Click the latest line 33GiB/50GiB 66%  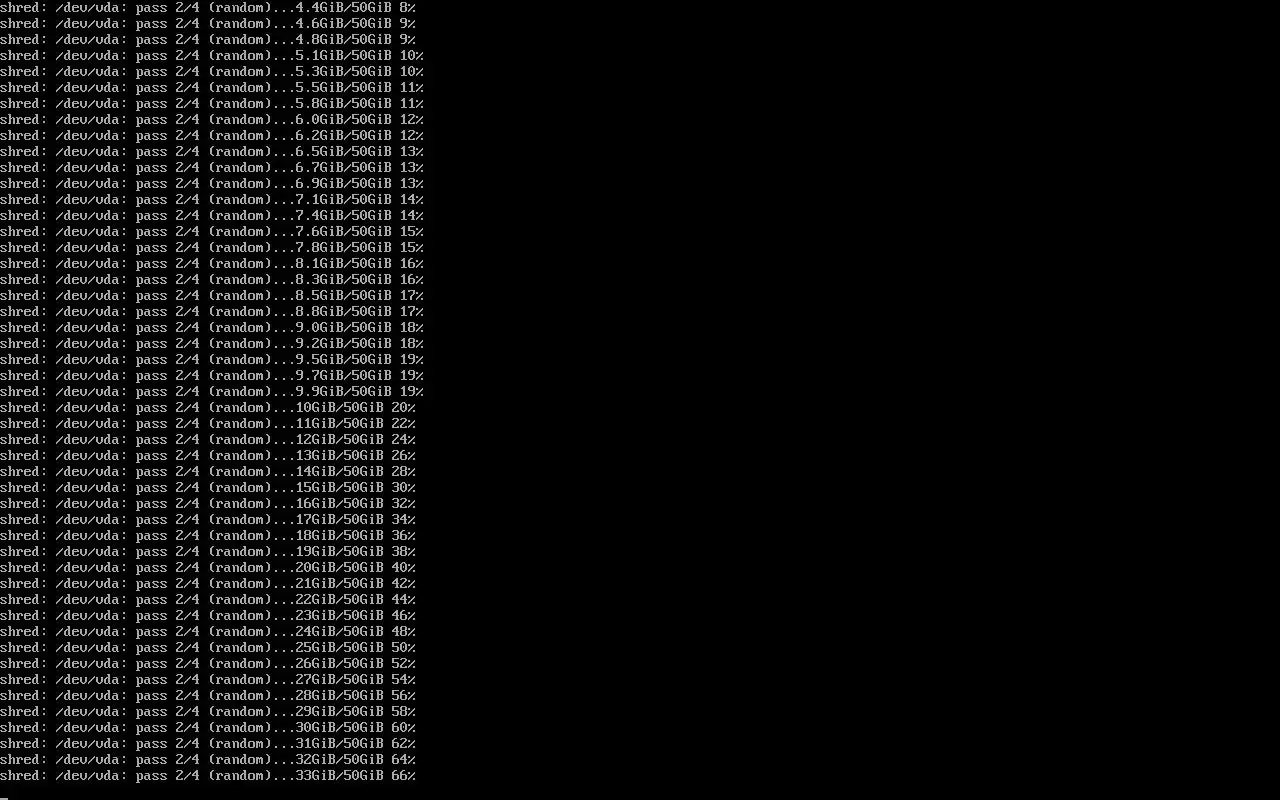click(208, 775)
